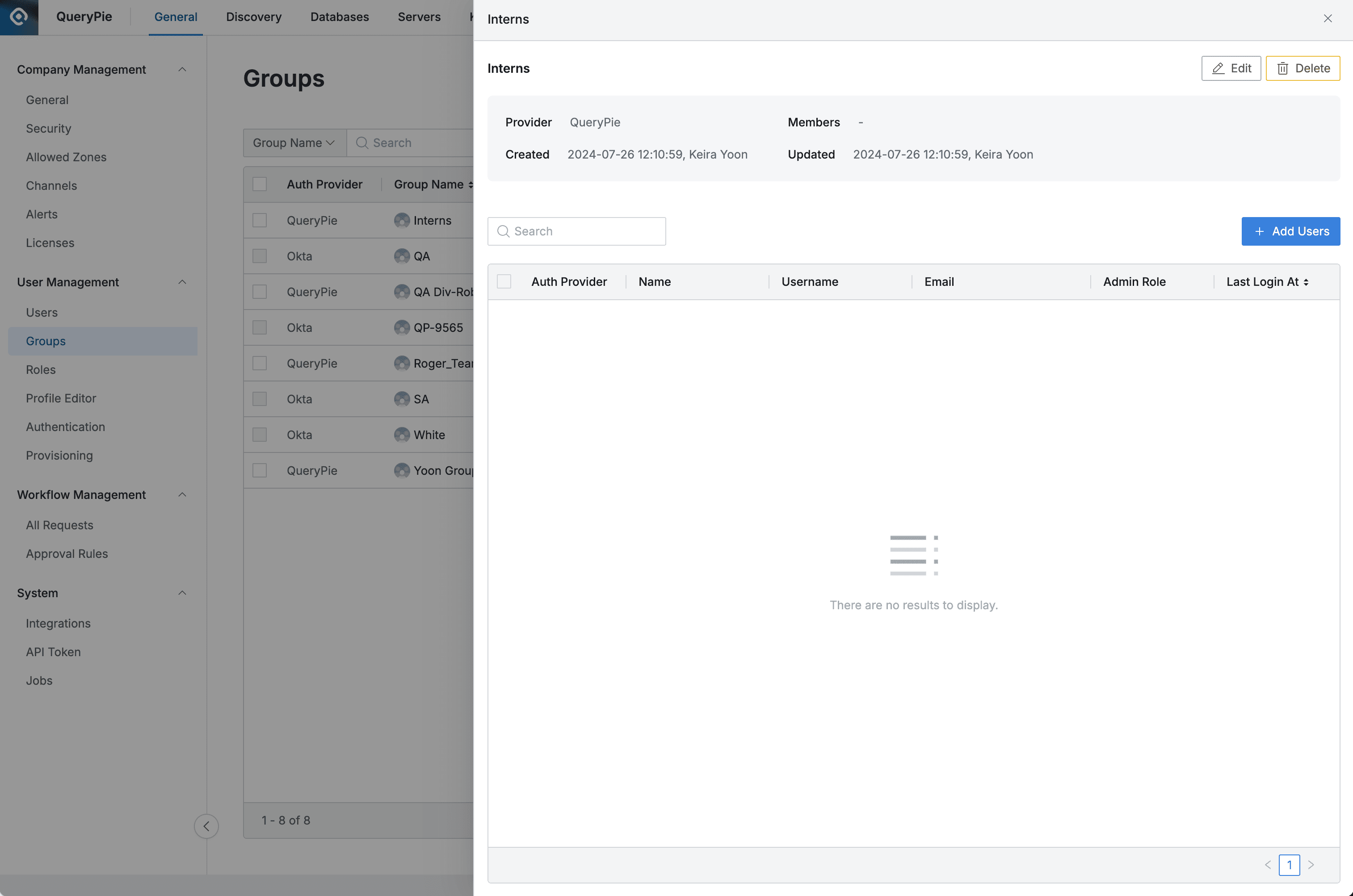The height and width of the screenshot is (896, 1353).
Task: Click the trash icon next to Delete
Action: 1283,68
